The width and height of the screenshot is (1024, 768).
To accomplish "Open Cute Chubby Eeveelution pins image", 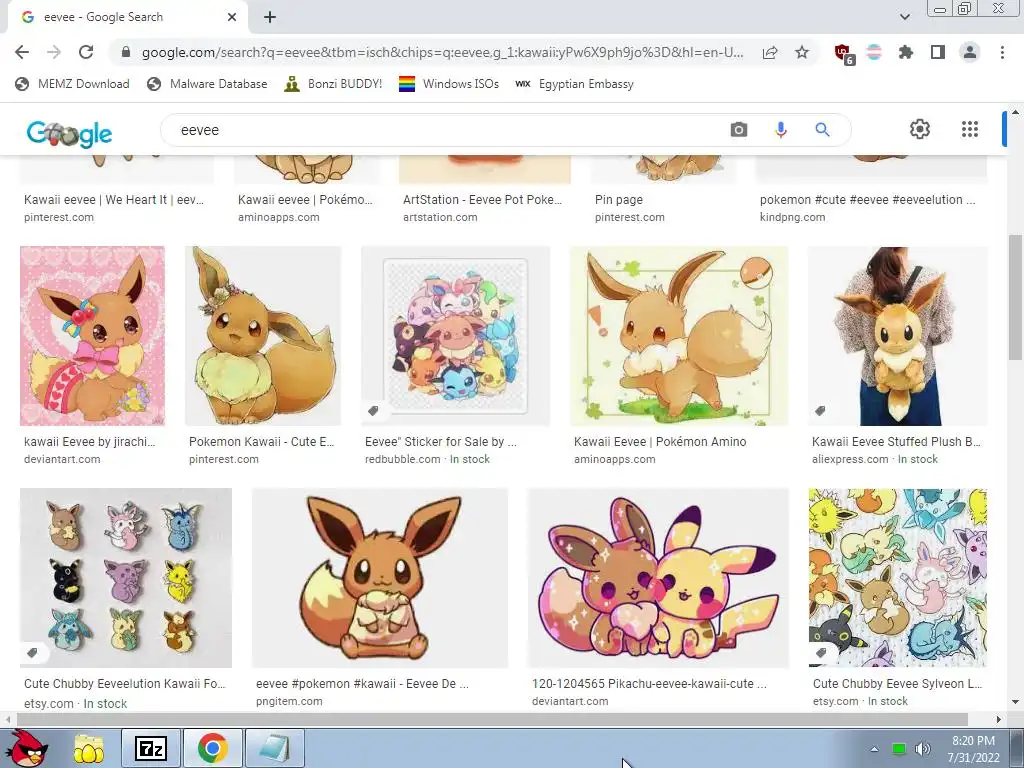I will [x=126, y=578].
